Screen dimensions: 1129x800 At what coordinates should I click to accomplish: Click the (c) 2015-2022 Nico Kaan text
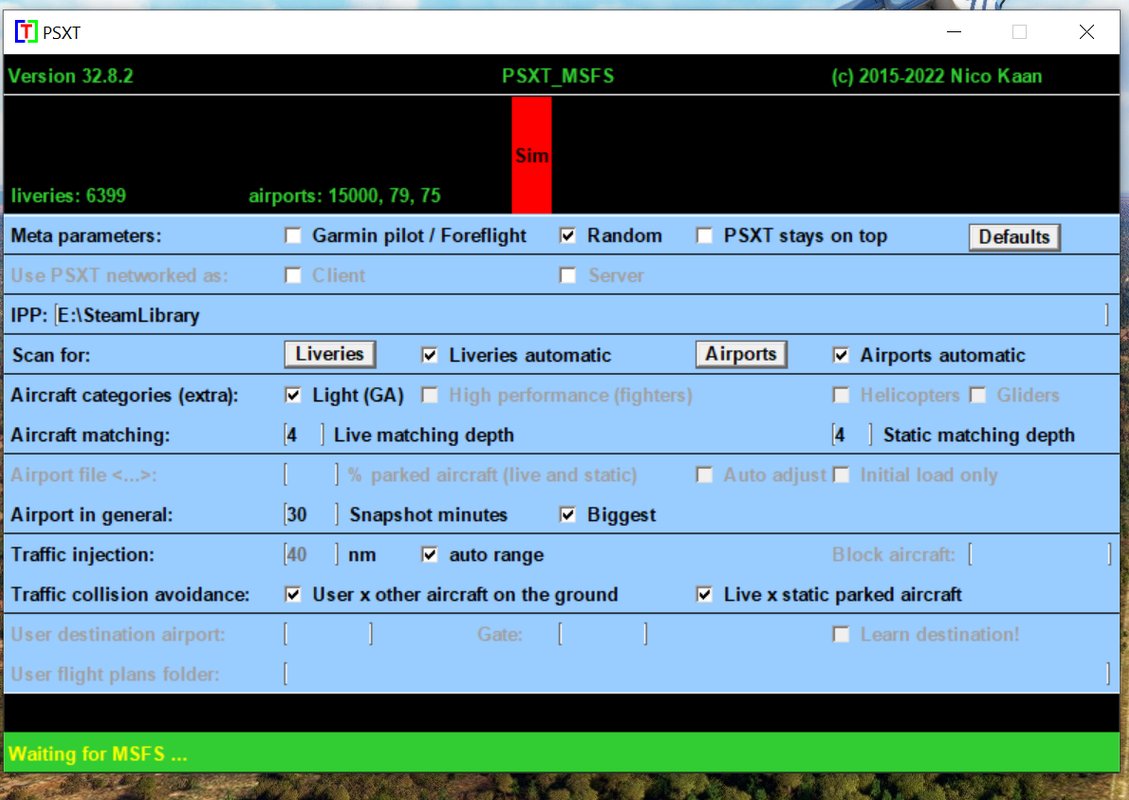(x=936, y=76)
